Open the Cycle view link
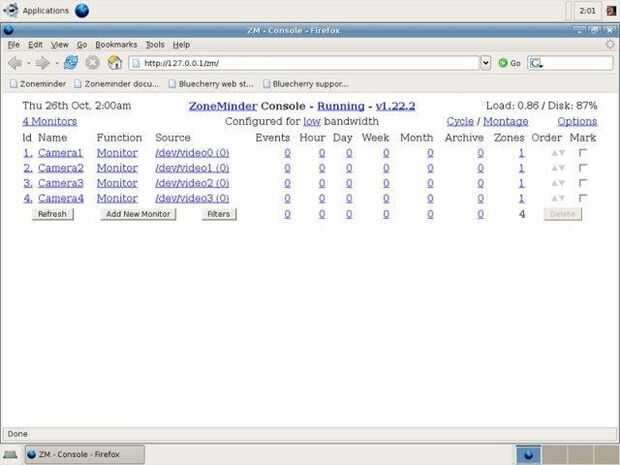620x465 pixels. click(x=460, y=121)
